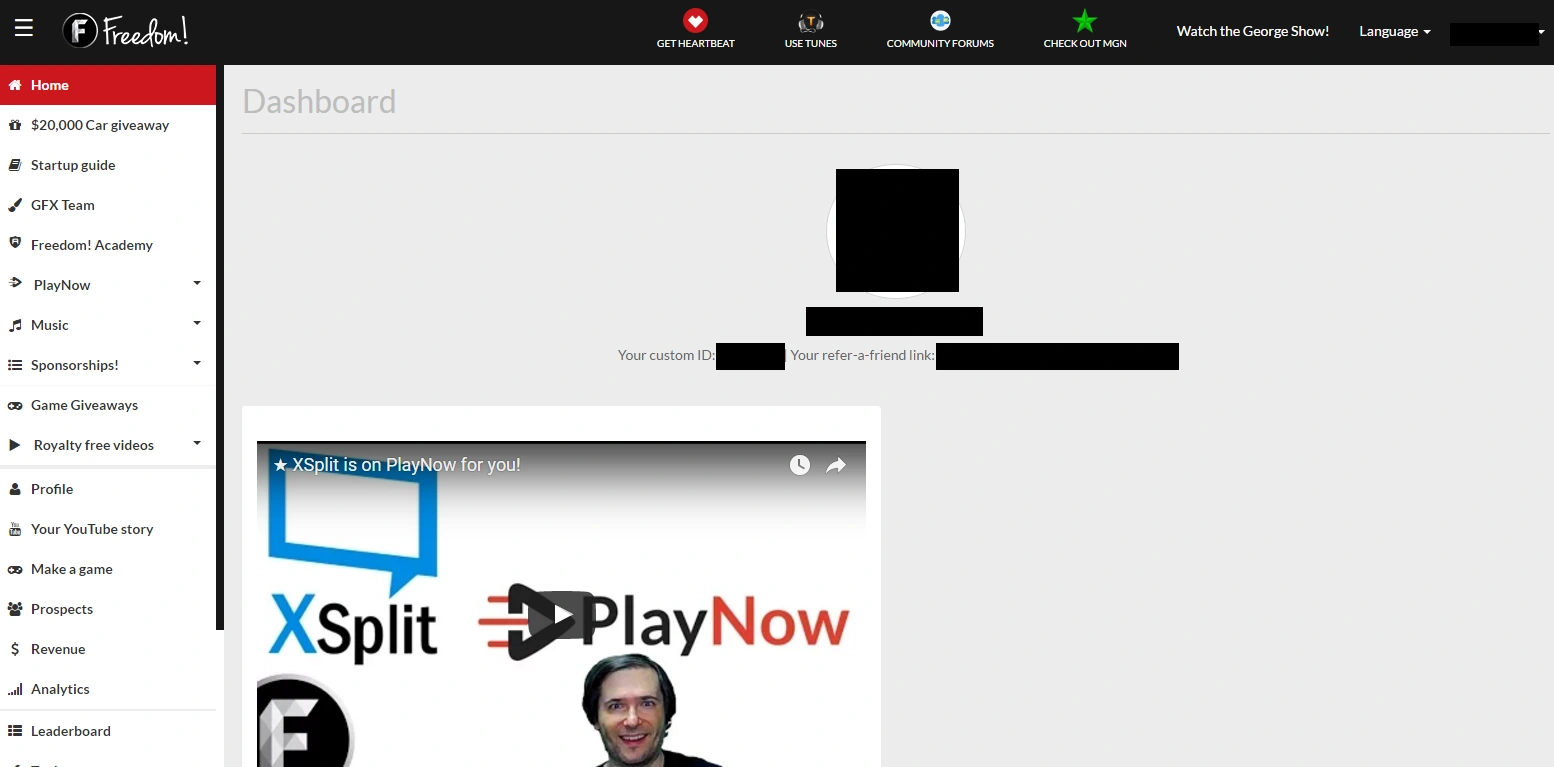Click the group icon for Prospects
The height and width of the screenshot is (767, 1554).
(14, 609)
